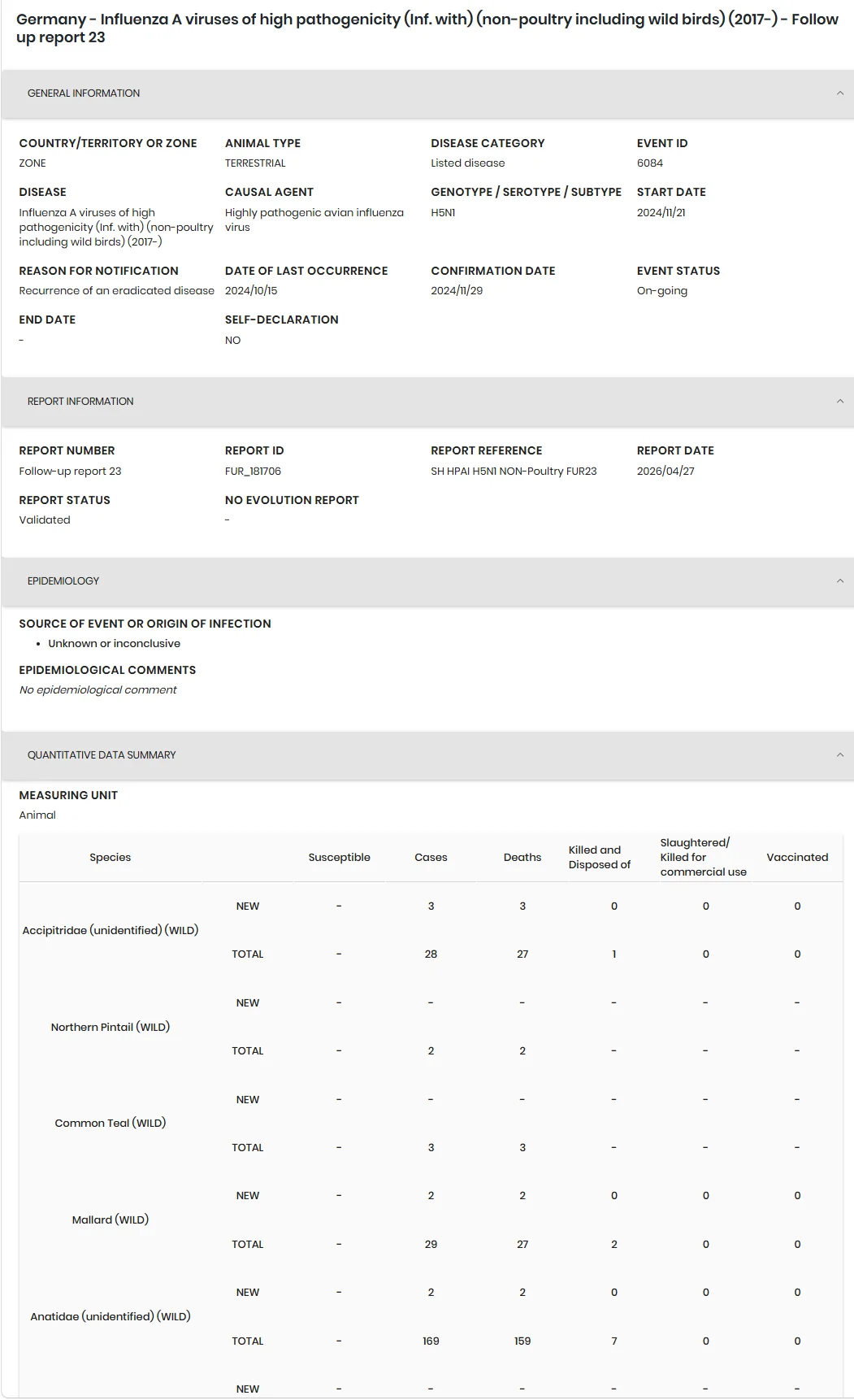
Task: Click Accipitridae total cases value 28
Action: pos(431,954)
